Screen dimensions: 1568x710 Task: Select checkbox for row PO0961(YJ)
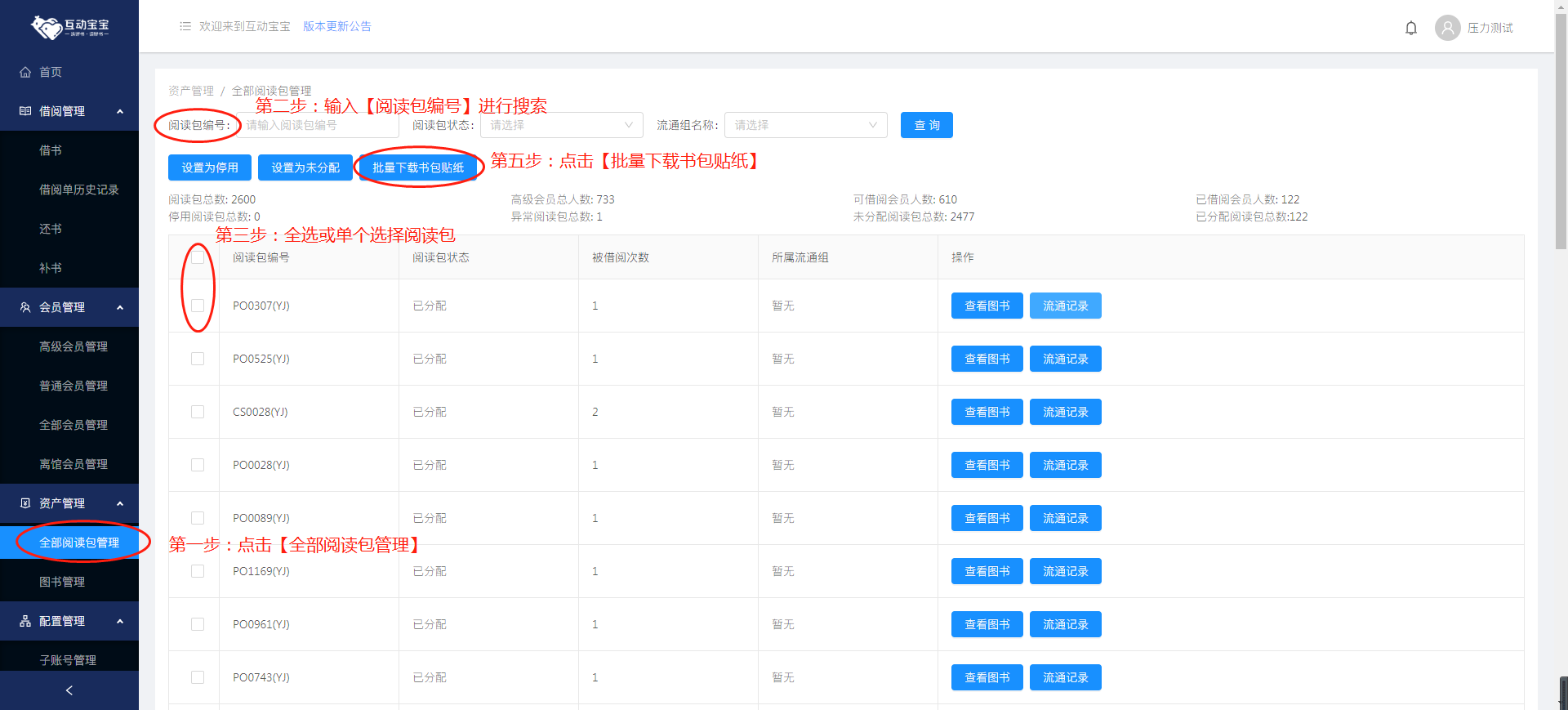198,624
